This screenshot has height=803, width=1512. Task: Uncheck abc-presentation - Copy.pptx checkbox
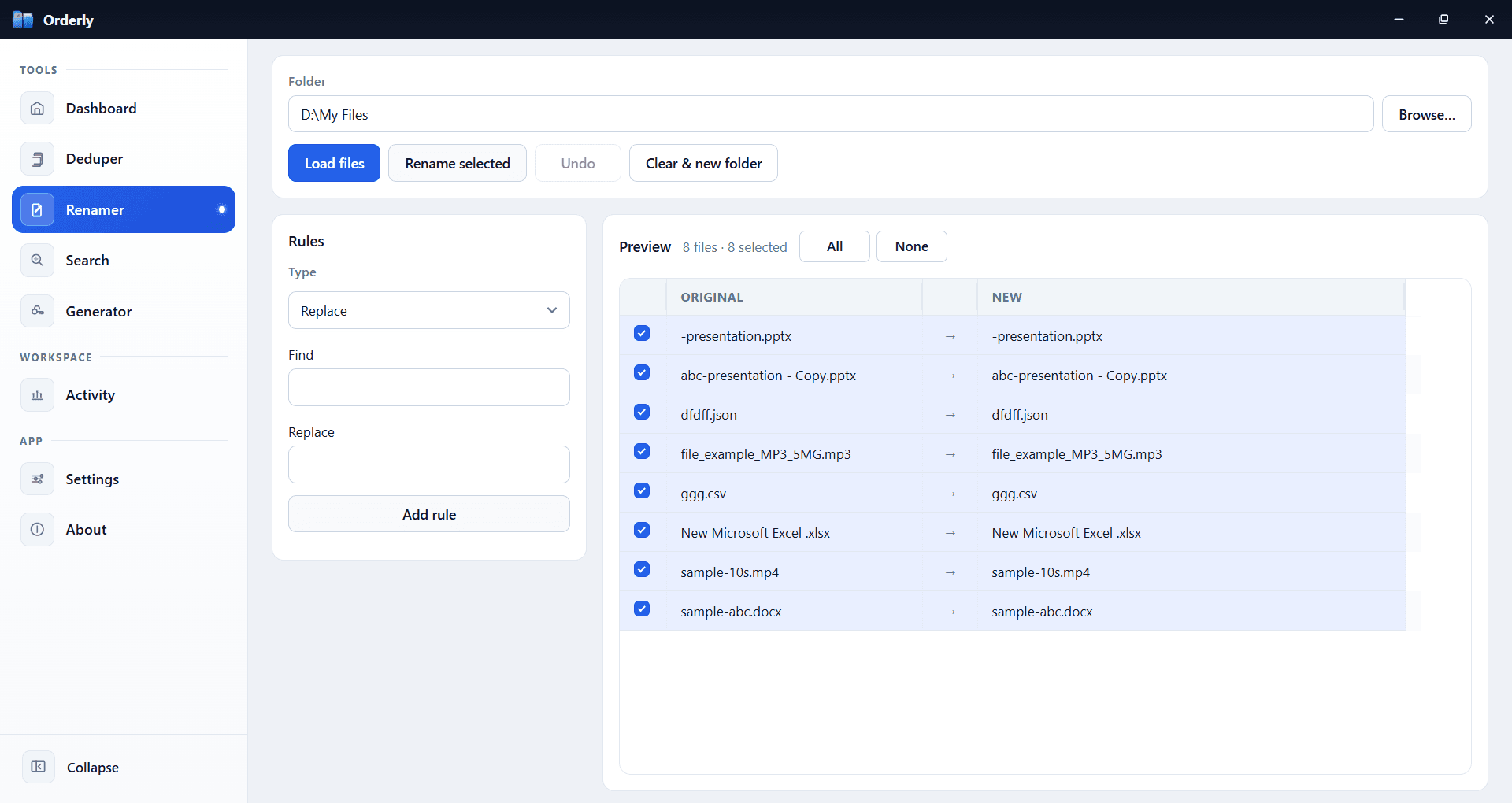coord(642,372)
